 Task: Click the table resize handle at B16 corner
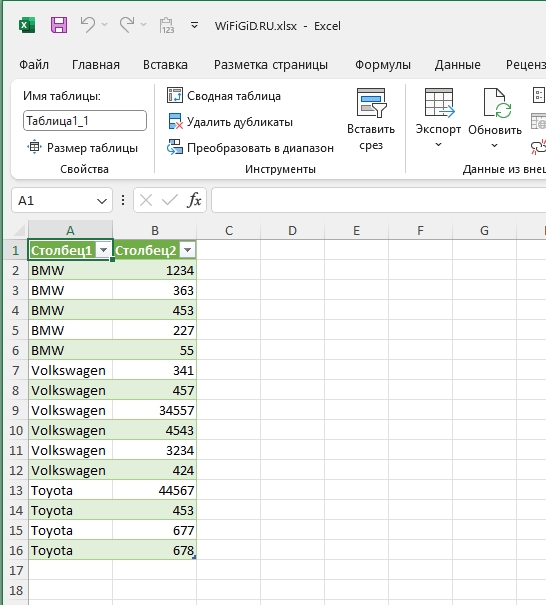click(x=194, y=557)
